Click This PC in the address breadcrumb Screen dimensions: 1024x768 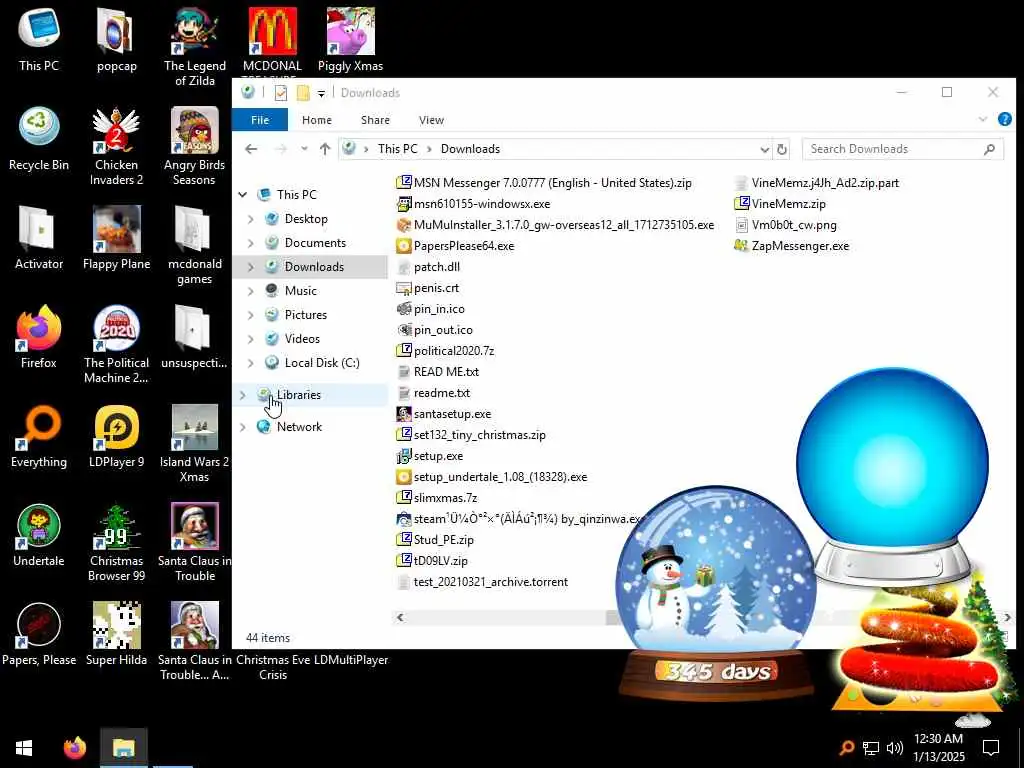tap(397, 149)
